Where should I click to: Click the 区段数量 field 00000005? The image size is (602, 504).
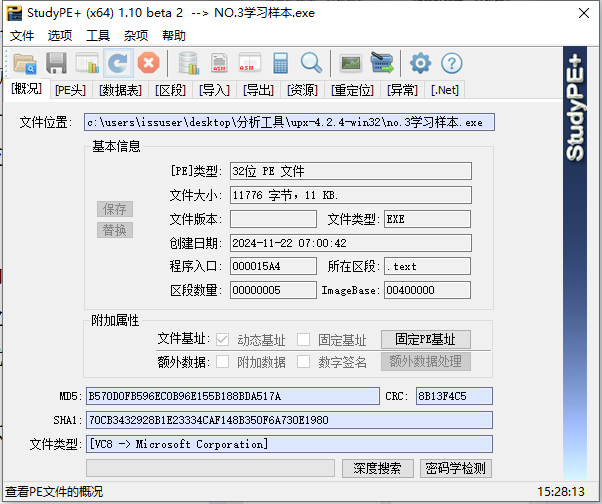coord(273,290)
